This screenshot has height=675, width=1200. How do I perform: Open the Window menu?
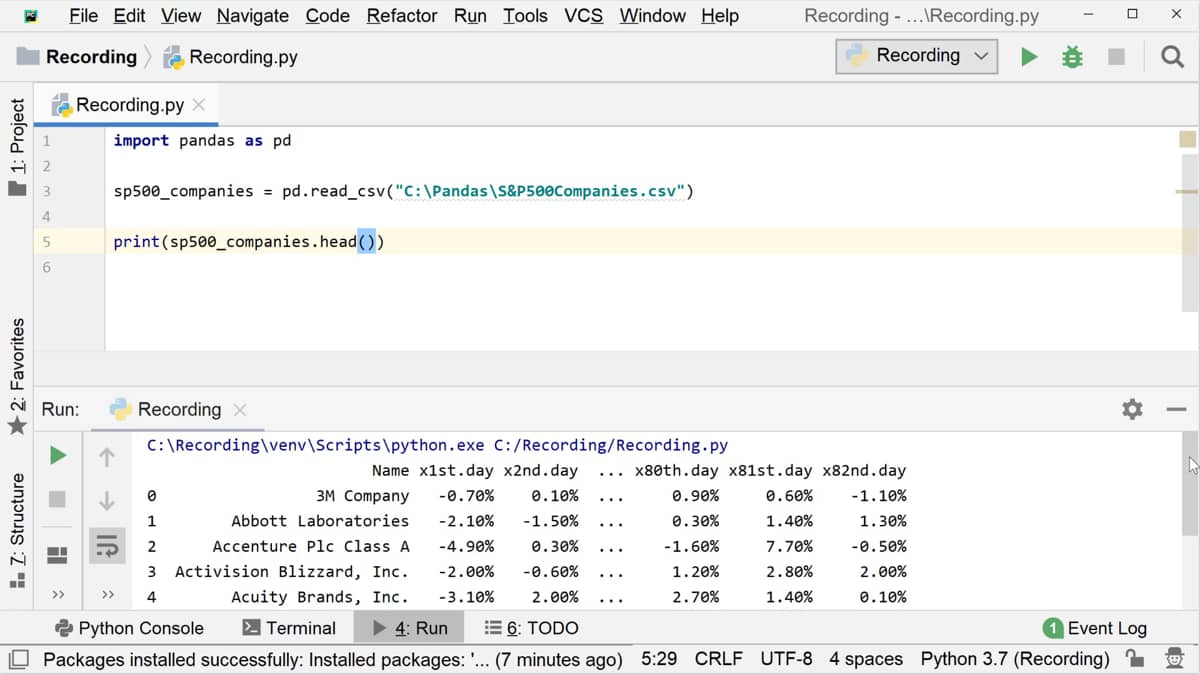(652, 16)
